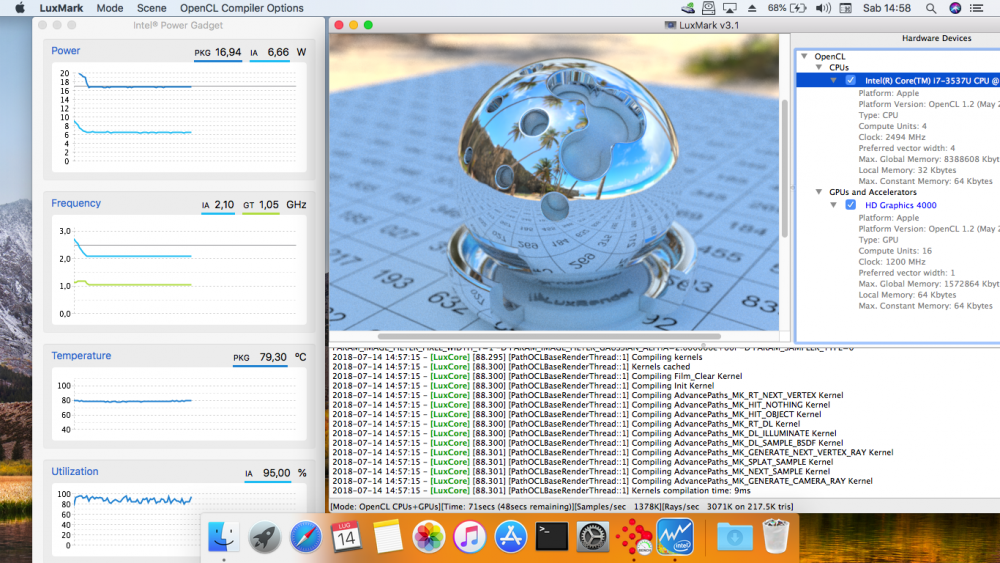Uncheck the HD Graphics 4000 device
Image resolution: width=1000 pixels, height=563 pixels.
click(851, 205)
